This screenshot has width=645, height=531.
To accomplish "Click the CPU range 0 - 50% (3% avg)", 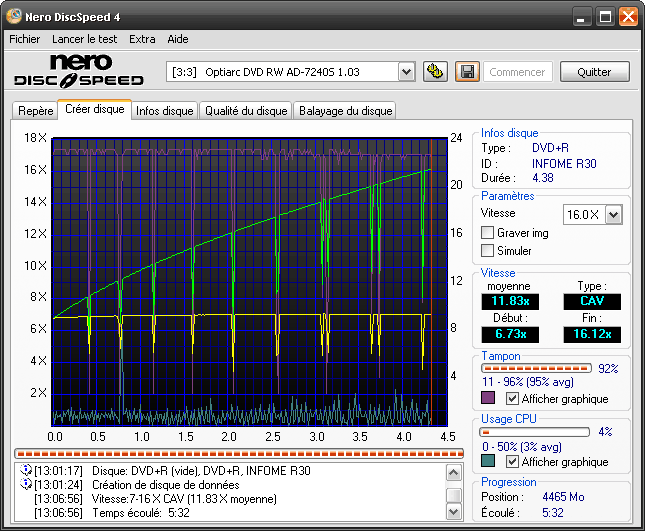I will pos(522,446).
